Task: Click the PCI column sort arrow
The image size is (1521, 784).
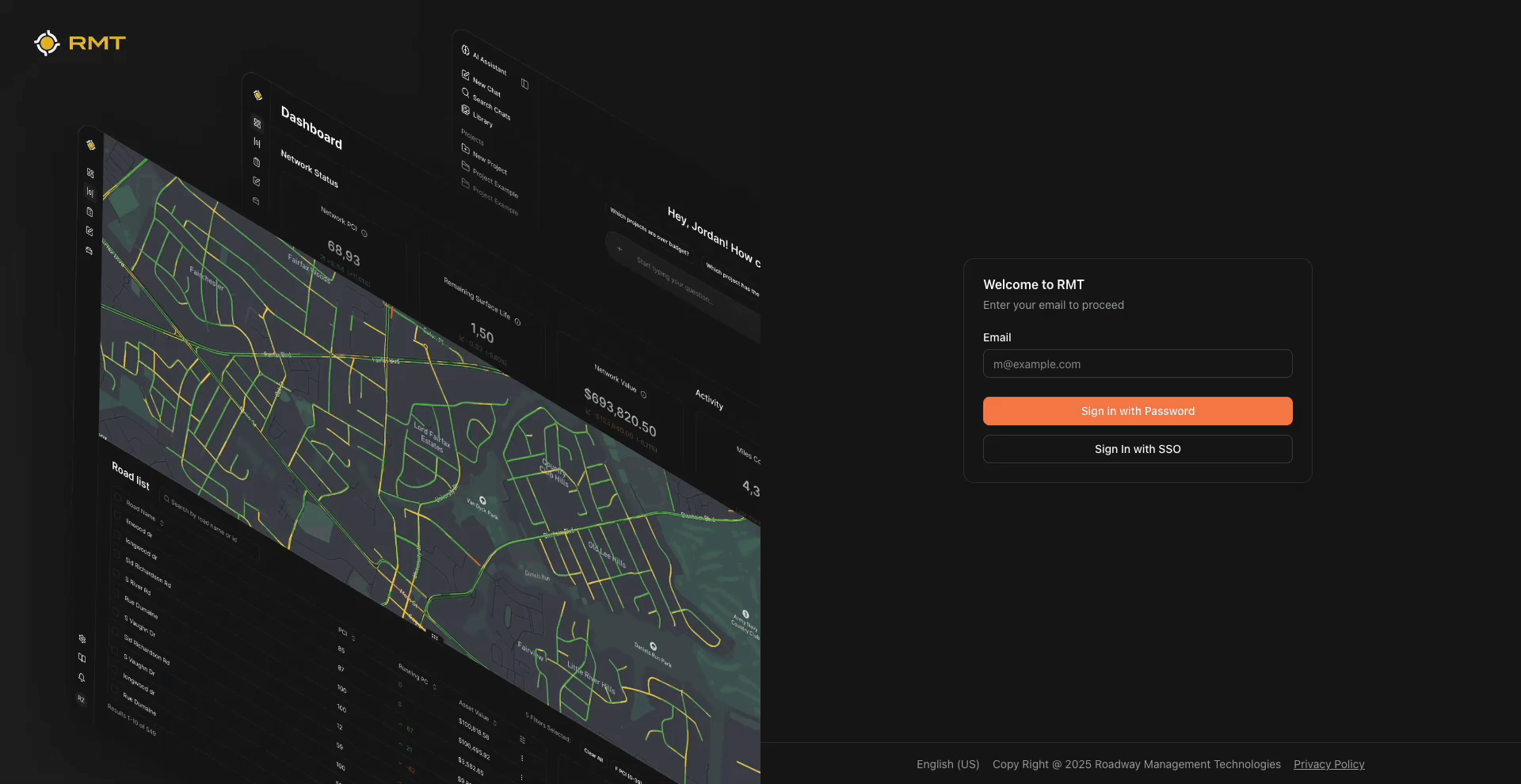Action: tap(353, 637)
